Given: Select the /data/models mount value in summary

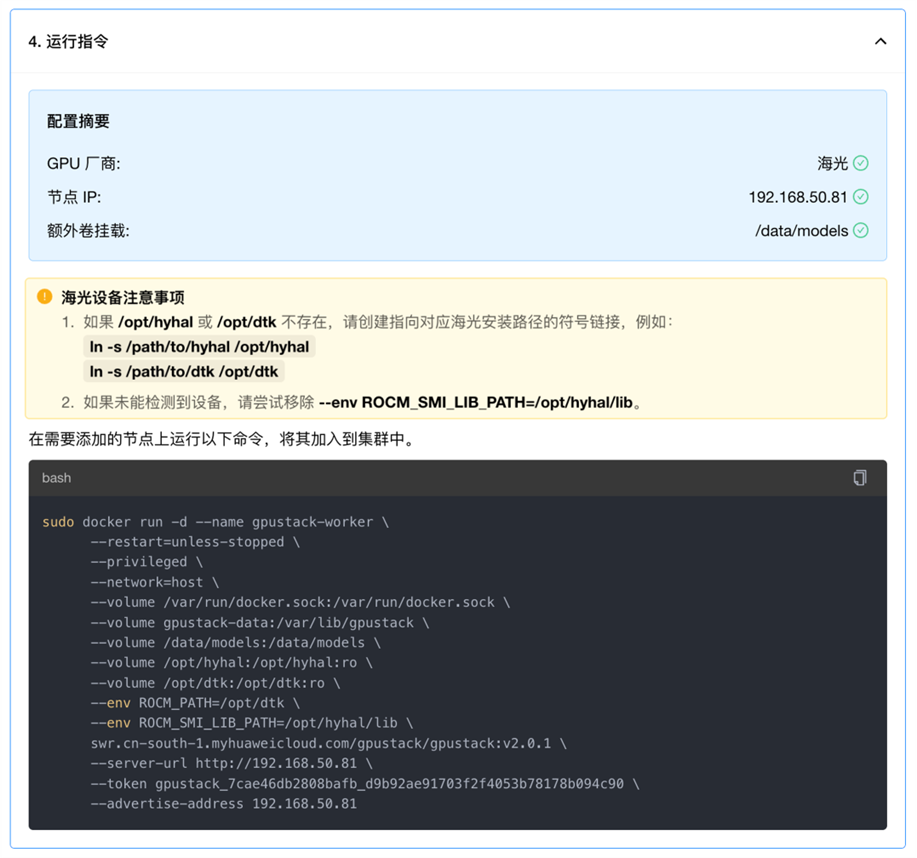Looking at the screenshot, I should point(801,230).
